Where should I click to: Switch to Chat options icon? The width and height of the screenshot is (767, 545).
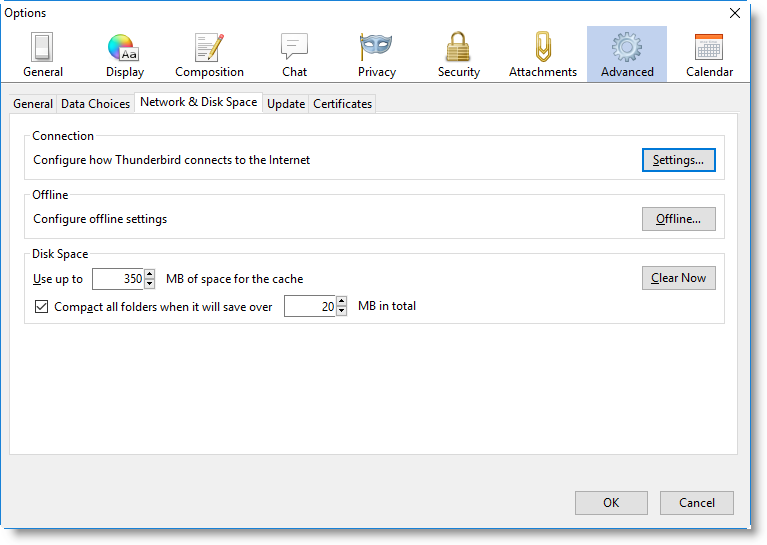294,48
